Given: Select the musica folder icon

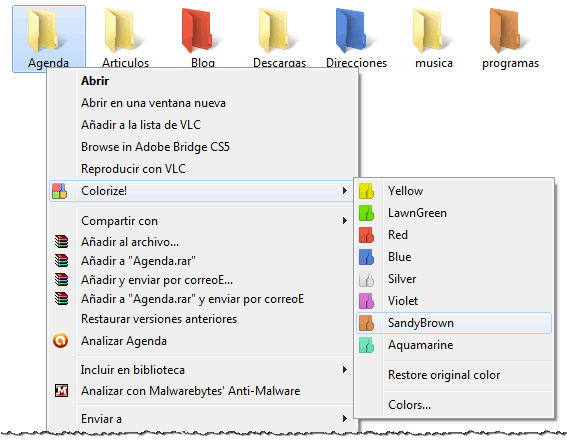Looking at the screenshot, I should tap(428, 31).
